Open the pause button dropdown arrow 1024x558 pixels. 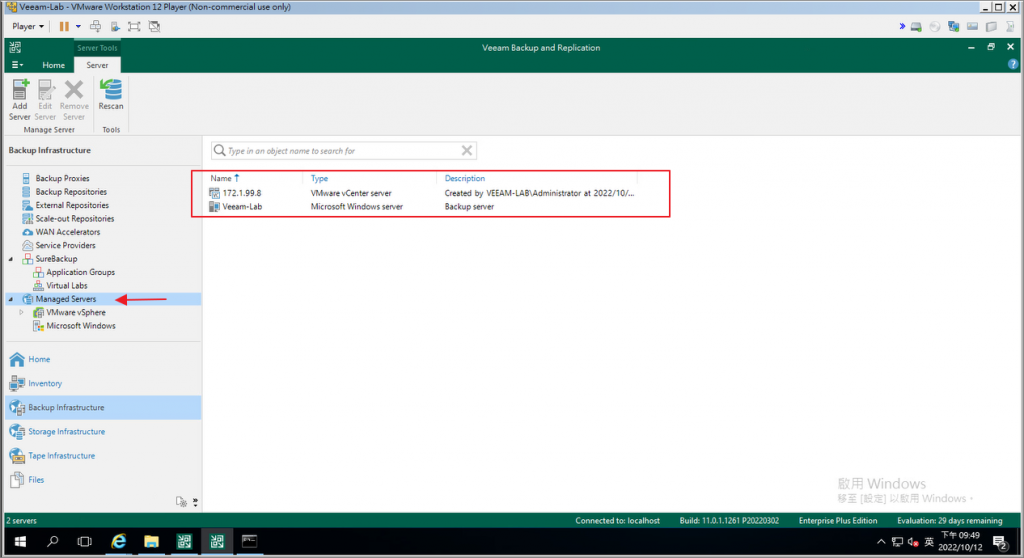(78, 27)
